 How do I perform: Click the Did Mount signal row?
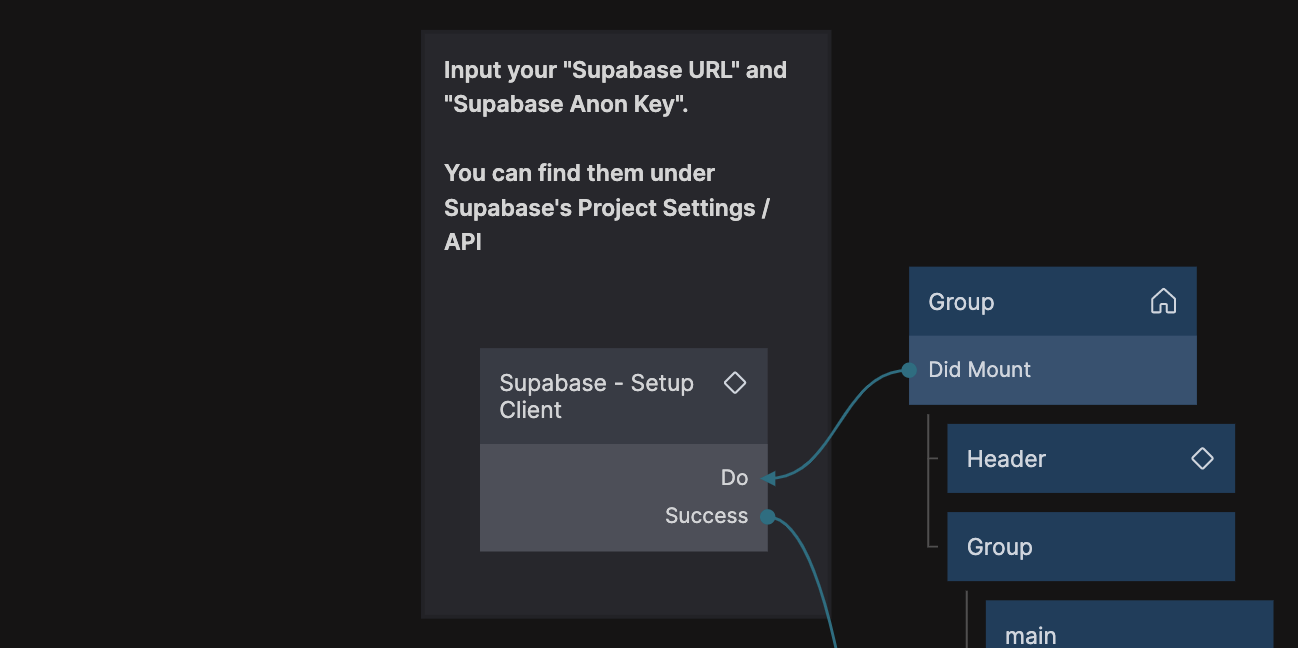tap(1052, 370)
